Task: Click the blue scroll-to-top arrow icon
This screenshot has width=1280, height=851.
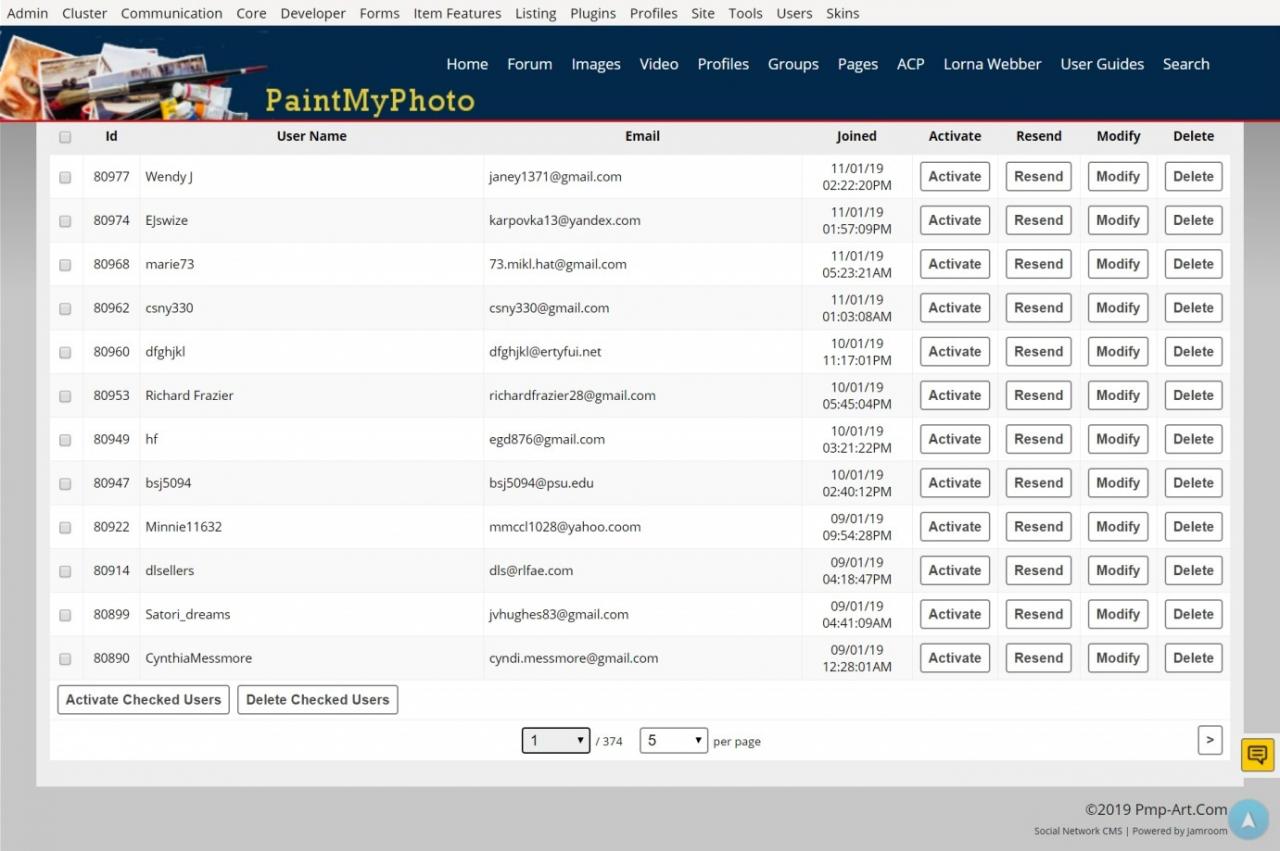Action: click(x=1247, y=819)
